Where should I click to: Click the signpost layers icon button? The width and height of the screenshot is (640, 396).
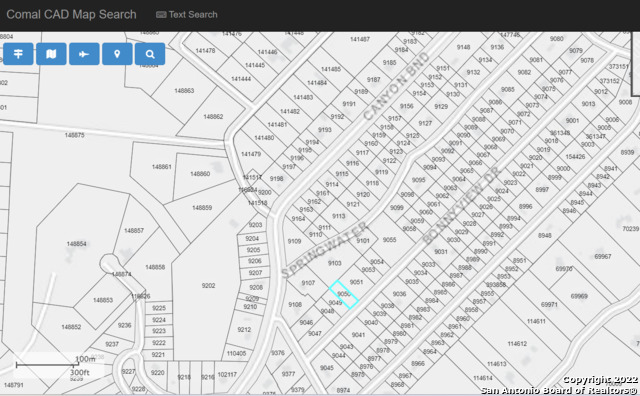pyautogui.click(x=18, y=54)
